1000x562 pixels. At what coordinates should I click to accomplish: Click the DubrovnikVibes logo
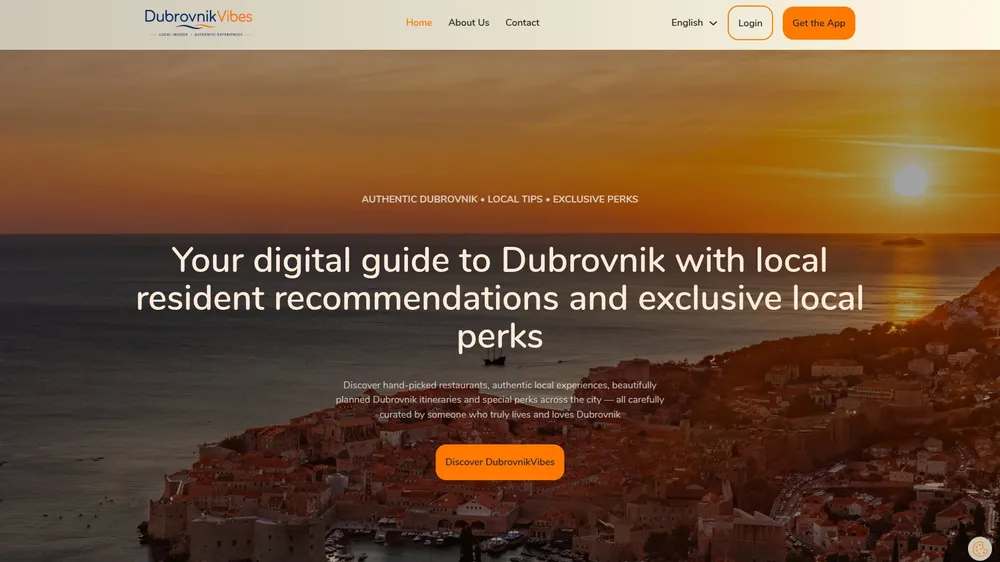(x=198, y=23)
